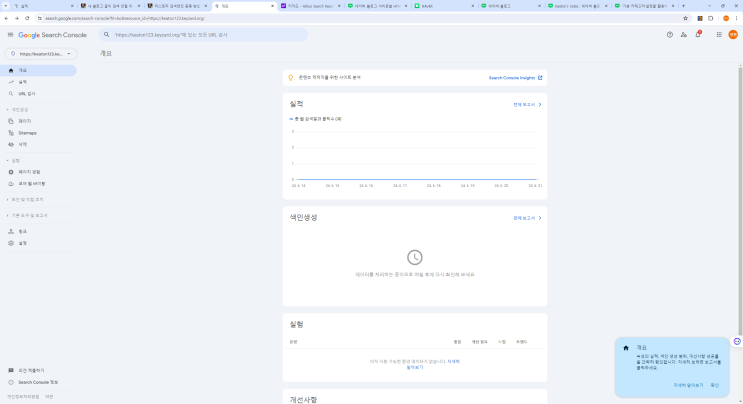Open the Help question mark icon
743x404 pixels.
point(670,35)
